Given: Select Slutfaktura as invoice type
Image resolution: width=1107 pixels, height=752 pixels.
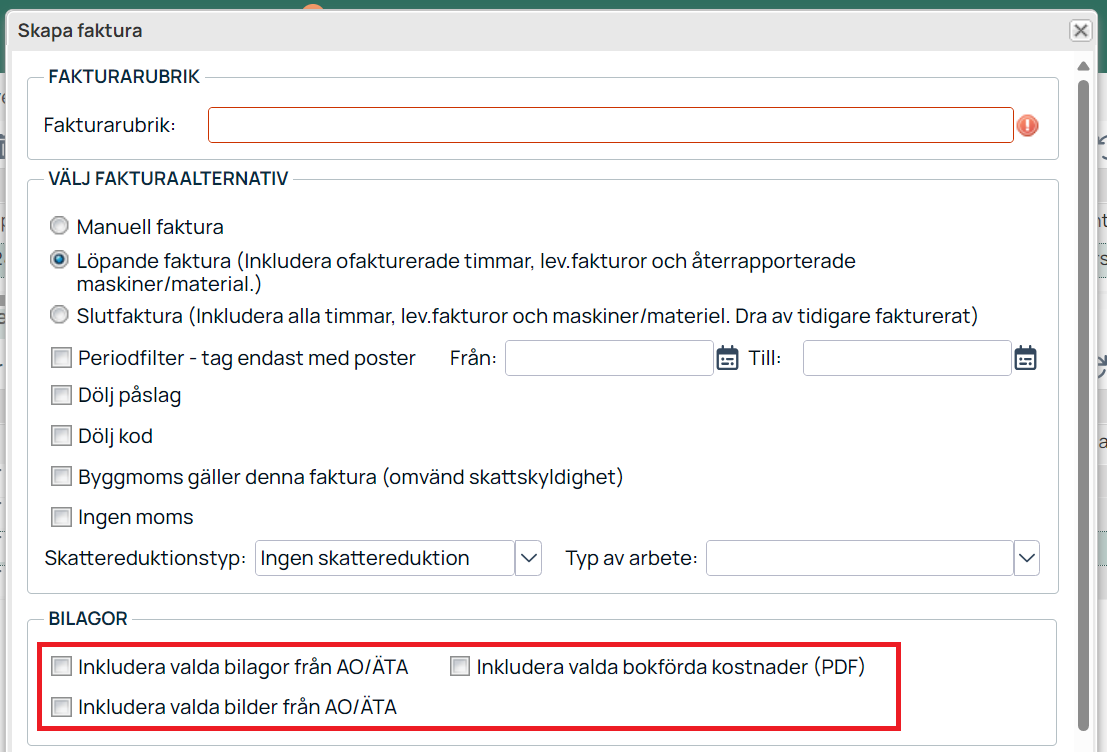Looking at the screenshot, I should (x=60, y=316).
